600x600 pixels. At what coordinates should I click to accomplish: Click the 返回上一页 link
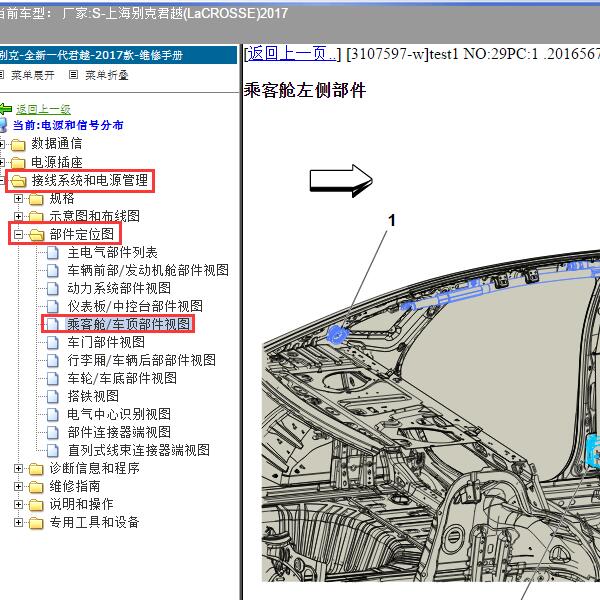pos(292,54)
